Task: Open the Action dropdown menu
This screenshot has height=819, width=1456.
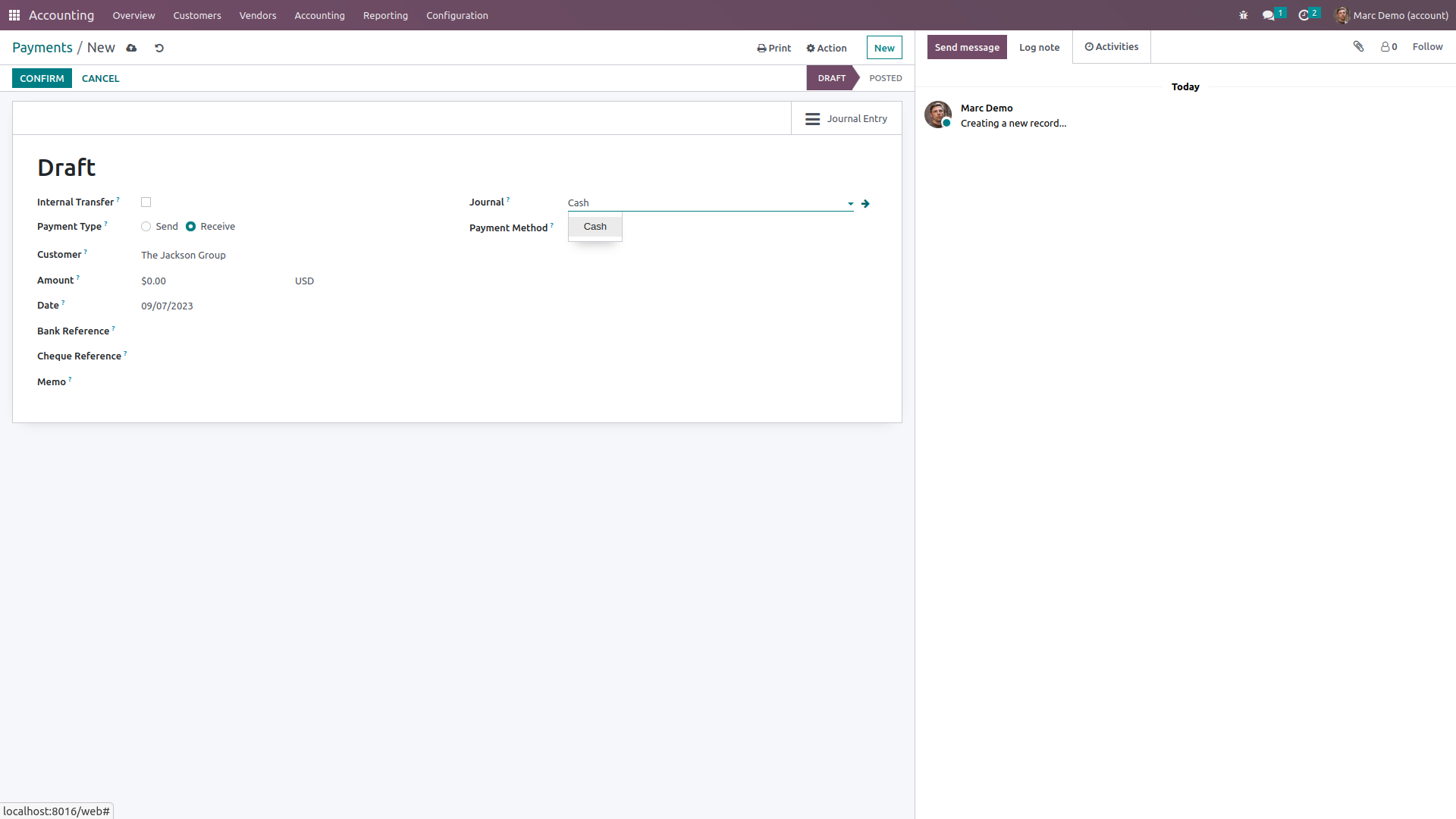Action: (x=827, y=48)
